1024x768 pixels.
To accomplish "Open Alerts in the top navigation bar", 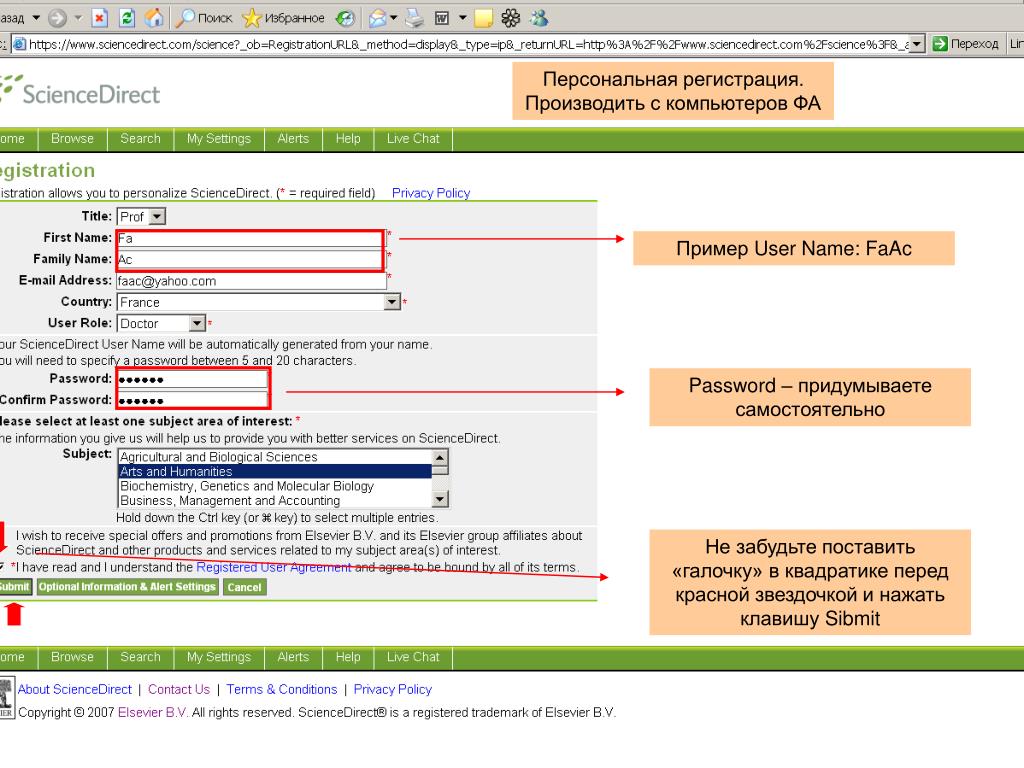I will point(293,138).
